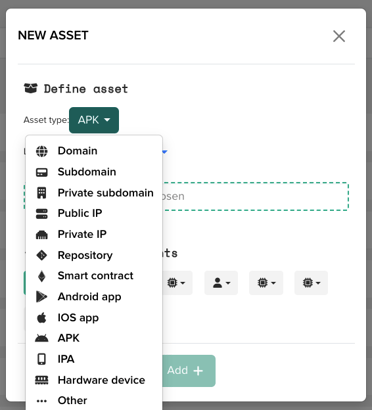Click the dashed file chooser field

pyautogui.click(x=187, y=196)
